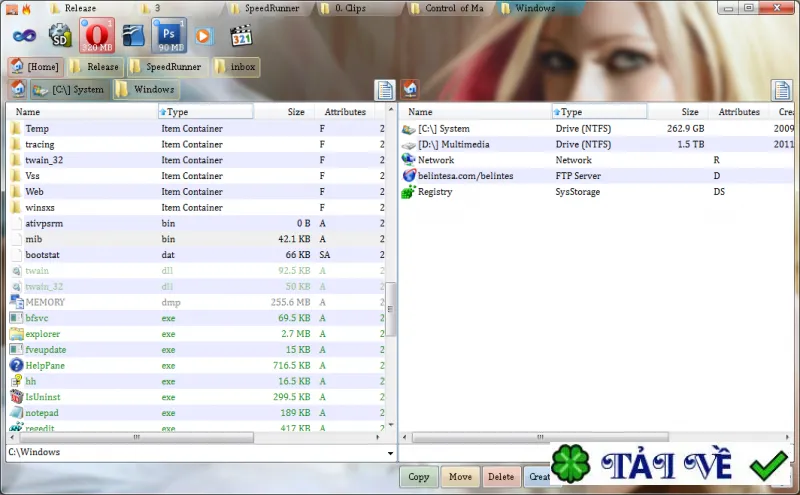Launch the SD gear application icon
Viewport: 800px width, 495px height.
(60, 36)
